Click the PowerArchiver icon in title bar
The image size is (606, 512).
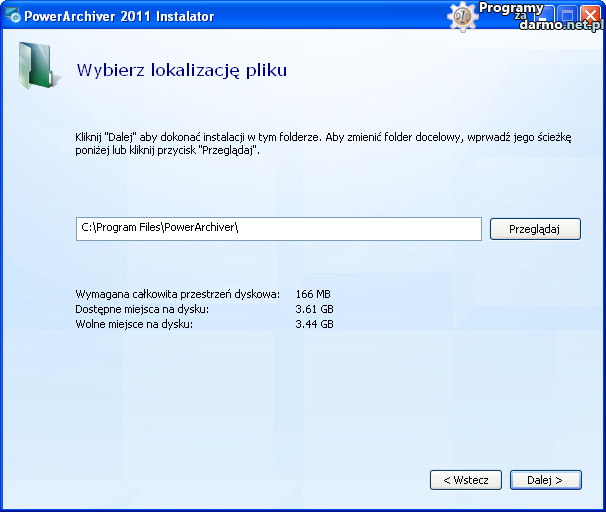pyautogui.click(x=13, y=16)
